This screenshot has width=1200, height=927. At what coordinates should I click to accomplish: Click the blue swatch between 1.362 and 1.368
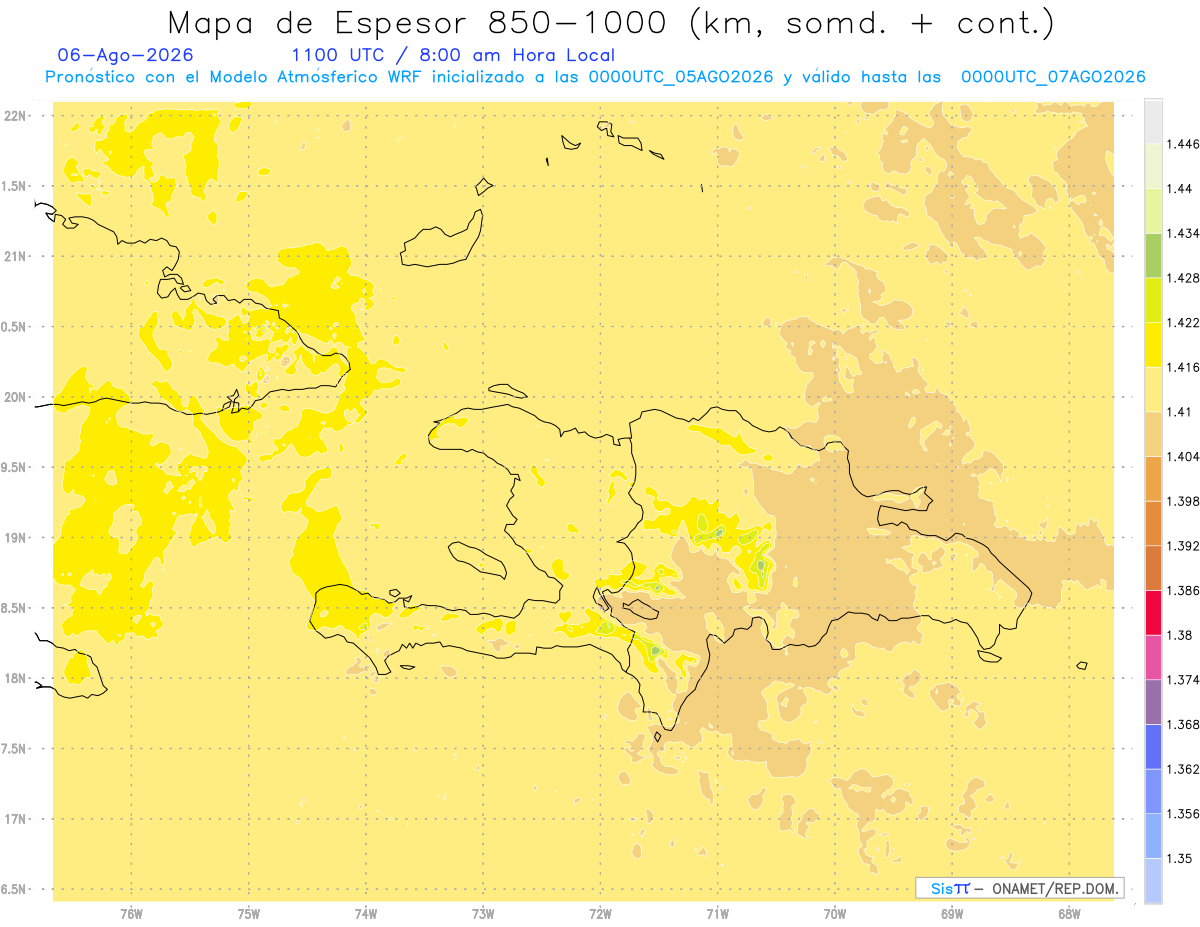click(1153, 746)
